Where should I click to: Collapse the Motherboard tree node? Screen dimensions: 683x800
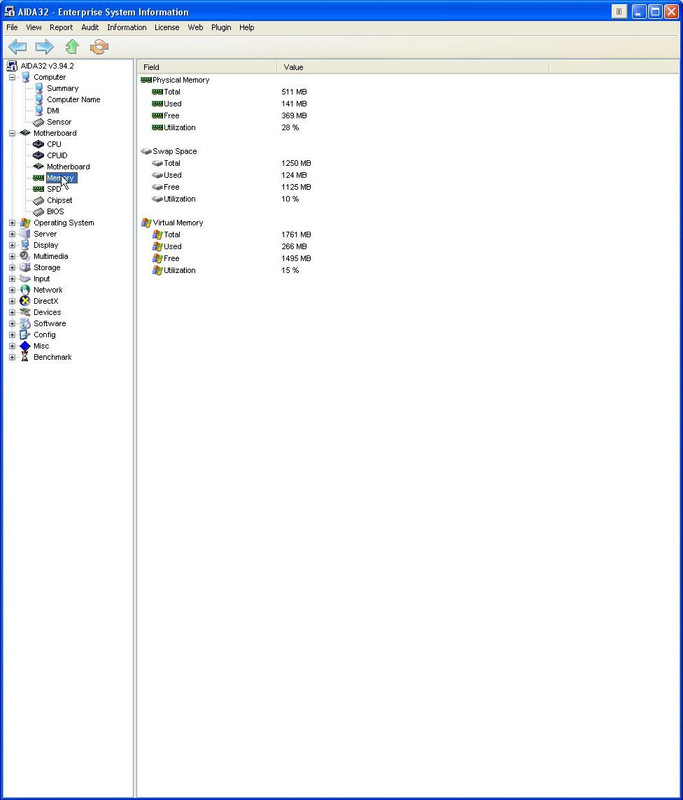point(12,133)
